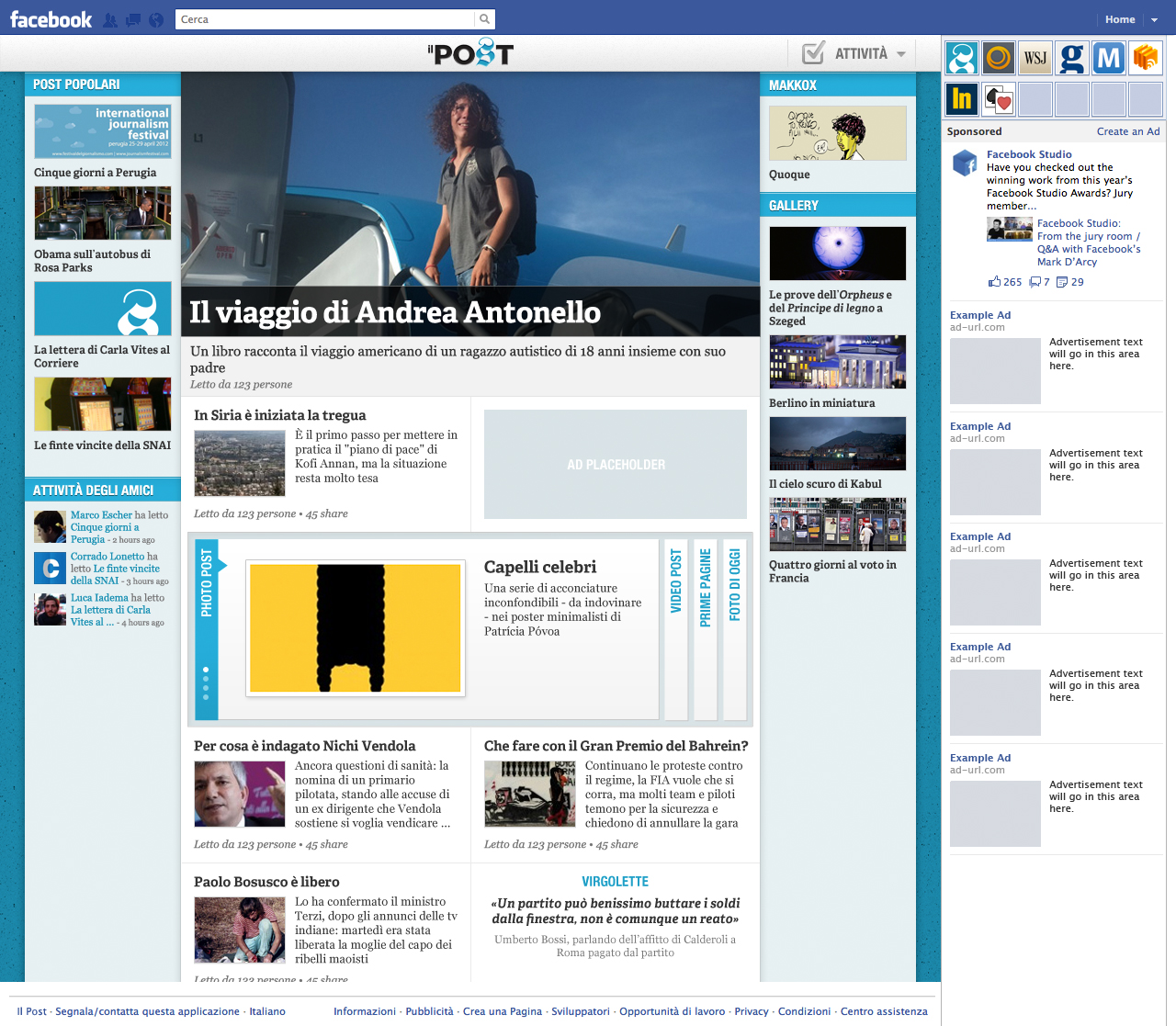Open the Facebook notifications globe icon

156,20
